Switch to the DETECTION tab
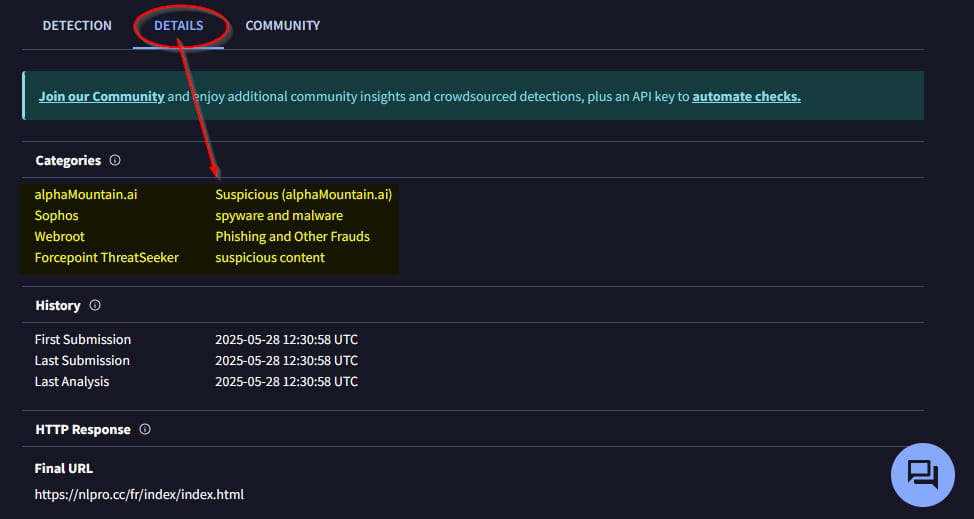Viewport: 974px width, 519px height. [77, 25]
